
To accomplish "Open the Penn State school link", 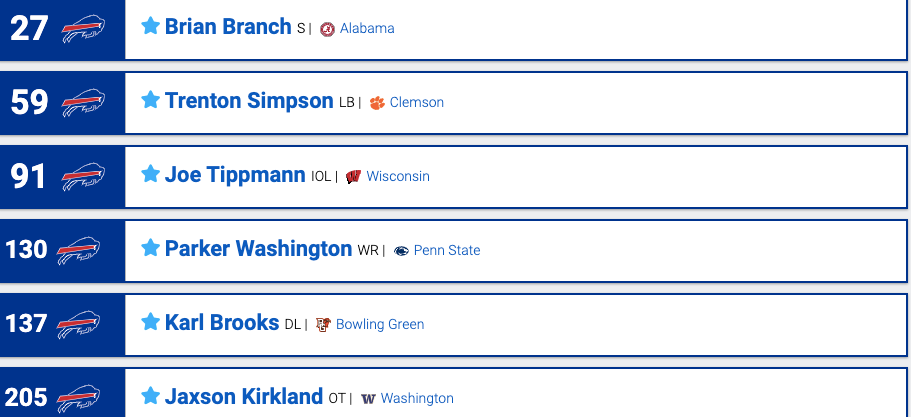I will coord(447,251).
